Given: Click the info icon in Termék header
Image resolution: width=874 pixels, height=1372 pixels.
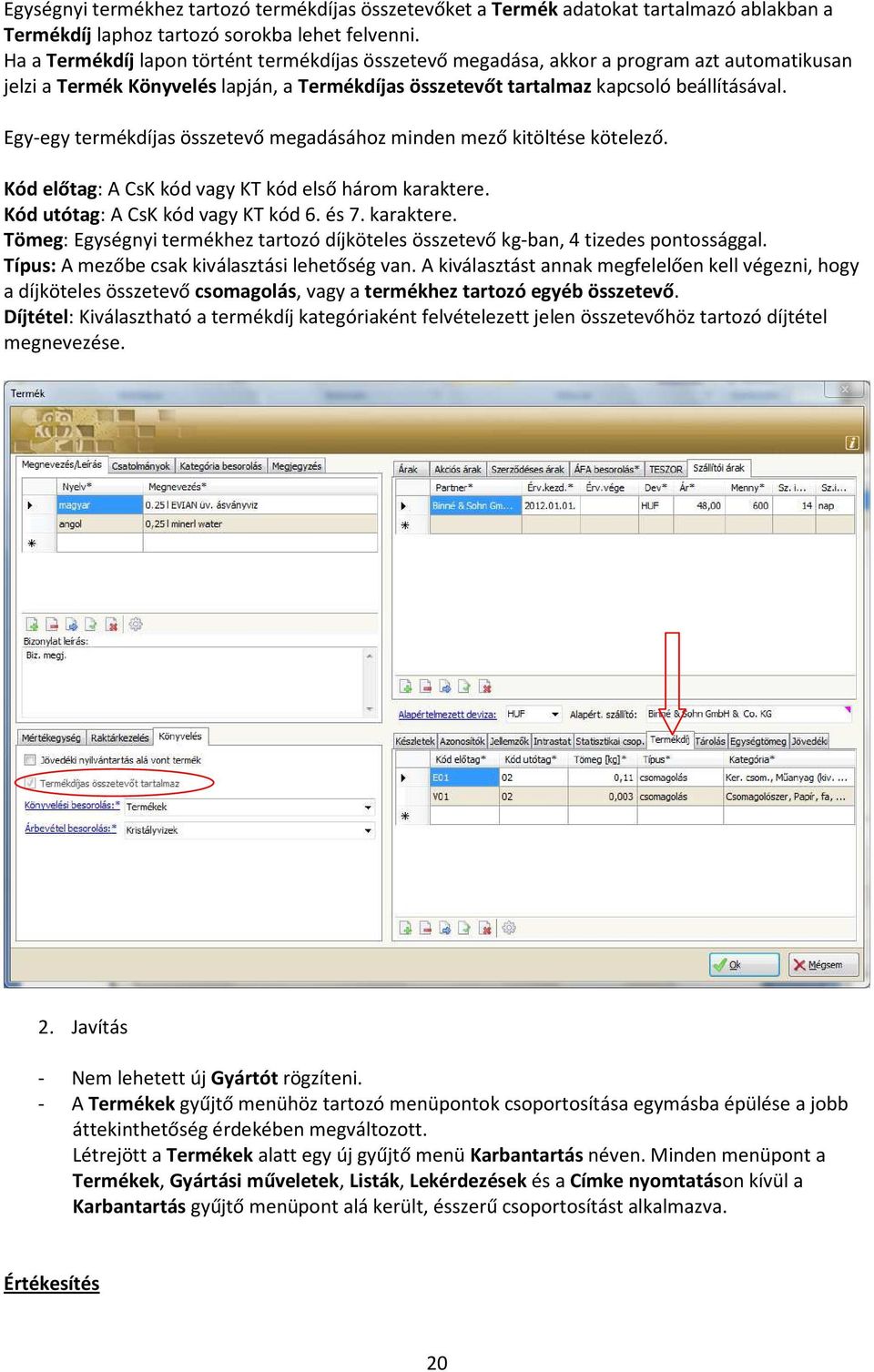Looking at the screenshot, I should point(852,442).
